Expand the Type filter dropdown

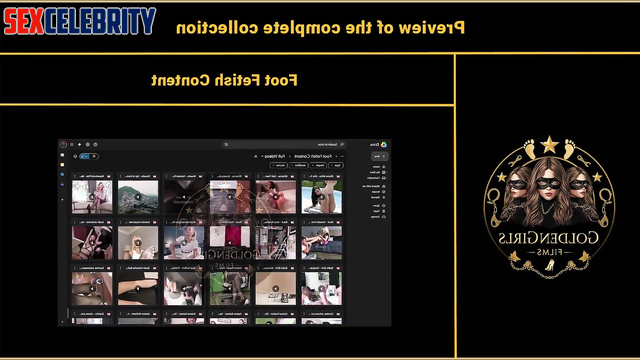pyautogui.click(x=336, y=165)
